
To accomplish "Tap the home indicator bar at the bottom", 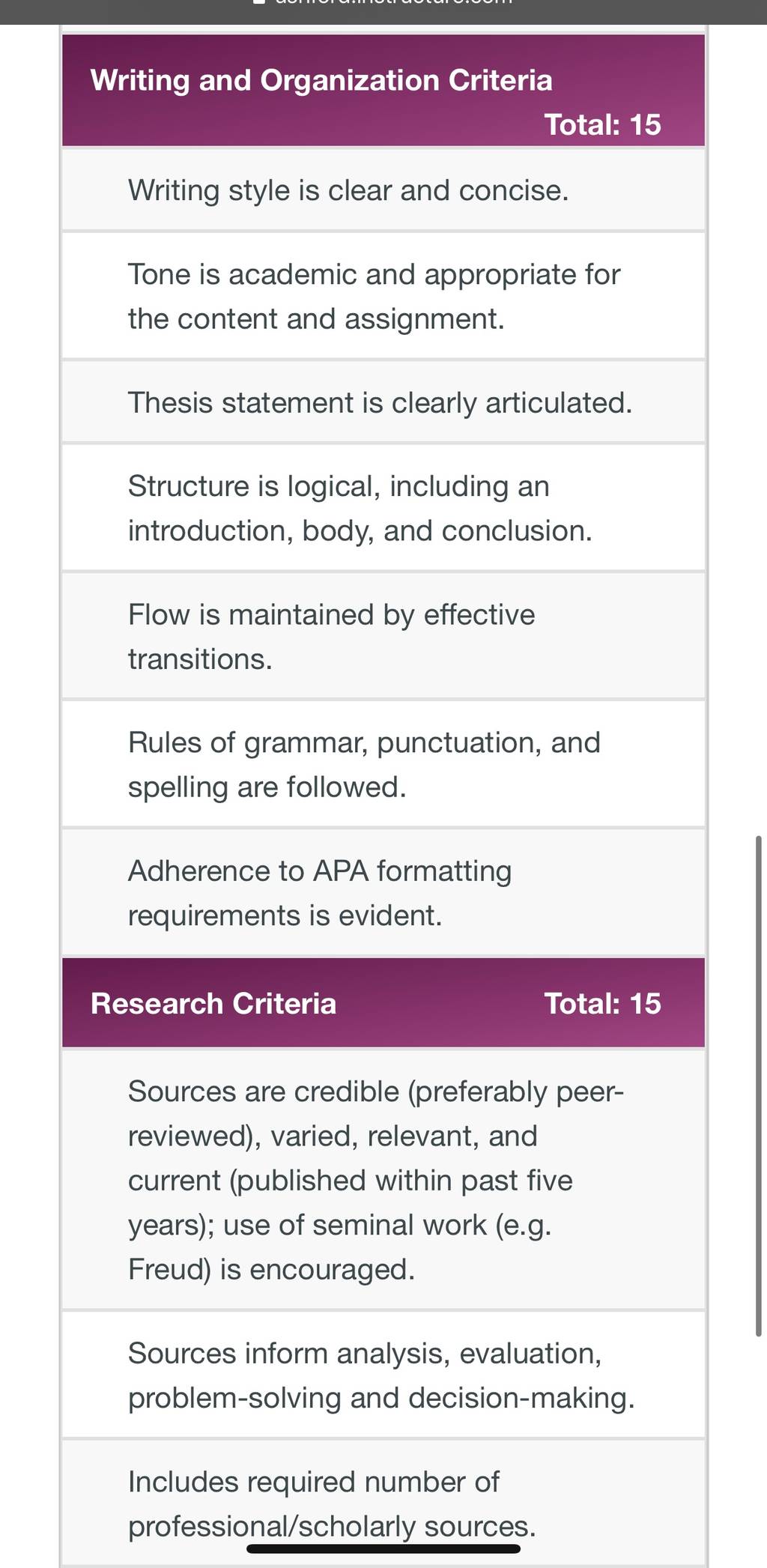I will [x=383, y=1549].
